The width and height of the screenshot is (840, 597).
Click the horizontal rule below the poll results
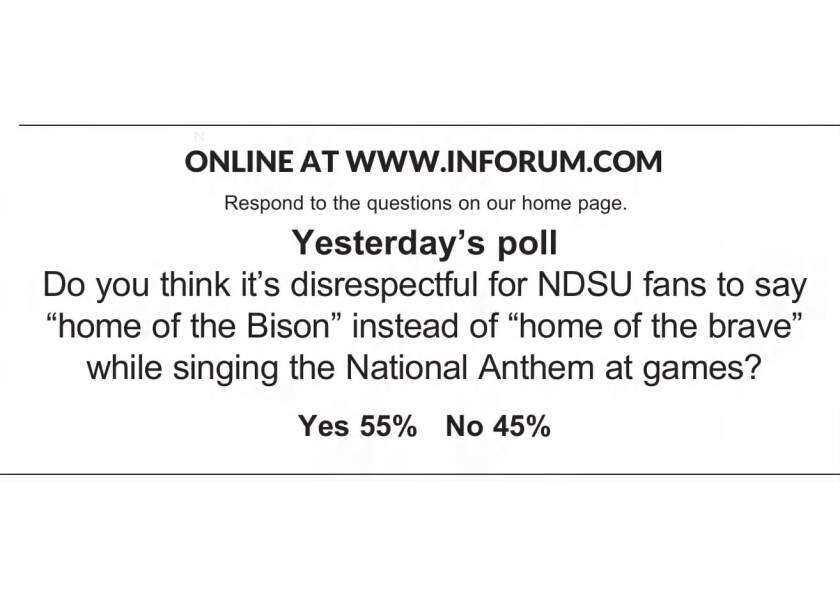(420, 474)
